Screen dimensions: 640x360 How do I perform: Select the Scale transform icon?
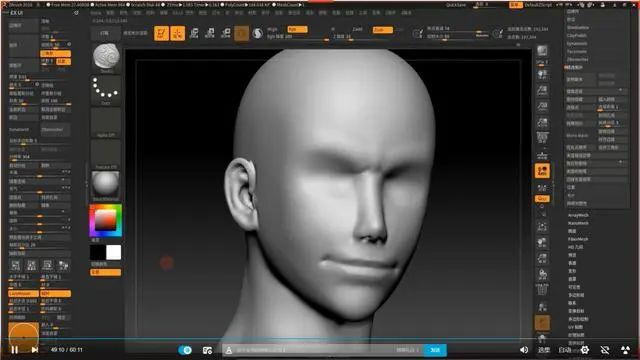209,33
